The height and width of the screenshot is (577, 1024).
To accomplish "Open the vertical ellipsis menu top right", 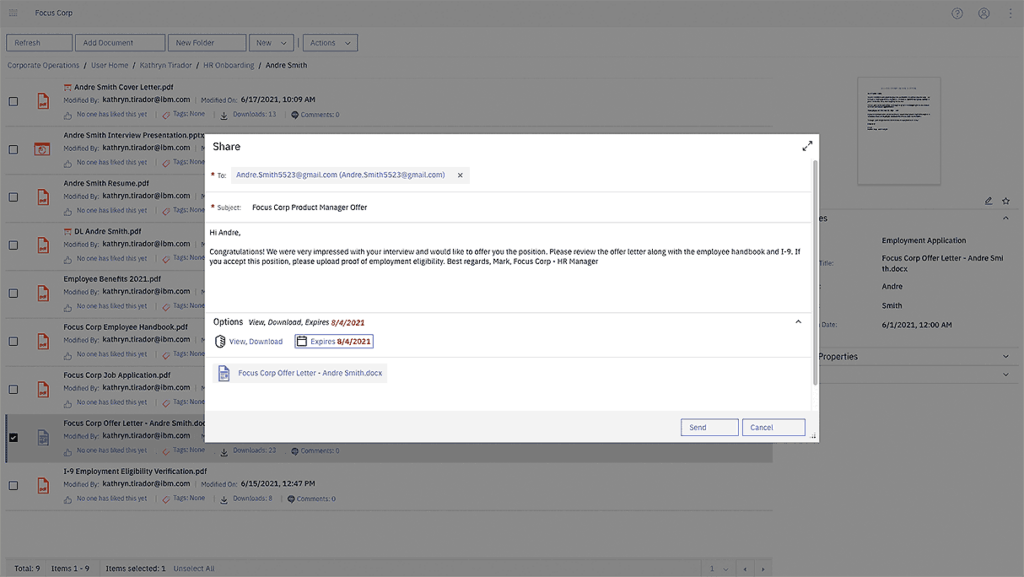I will pos(1010,13).
